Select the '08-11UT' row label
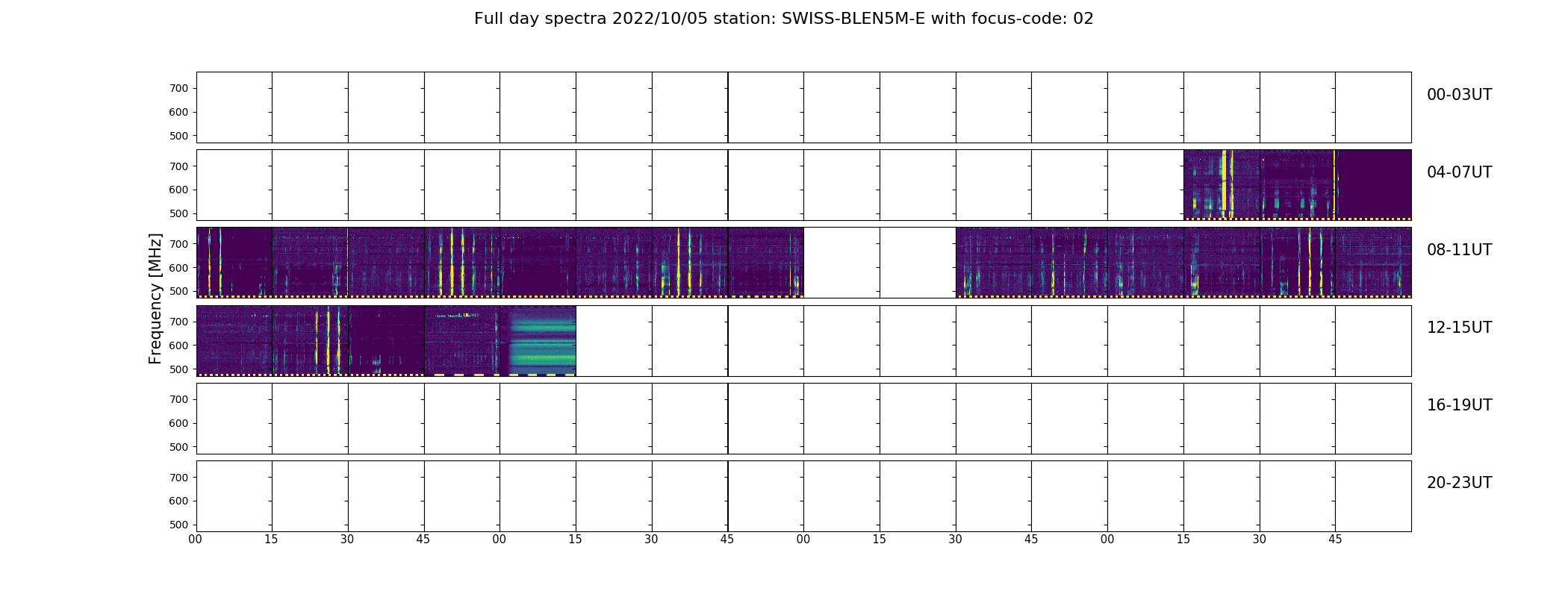The width and height of the screenshot is (1568, 597). click(x=1459, y=250)
